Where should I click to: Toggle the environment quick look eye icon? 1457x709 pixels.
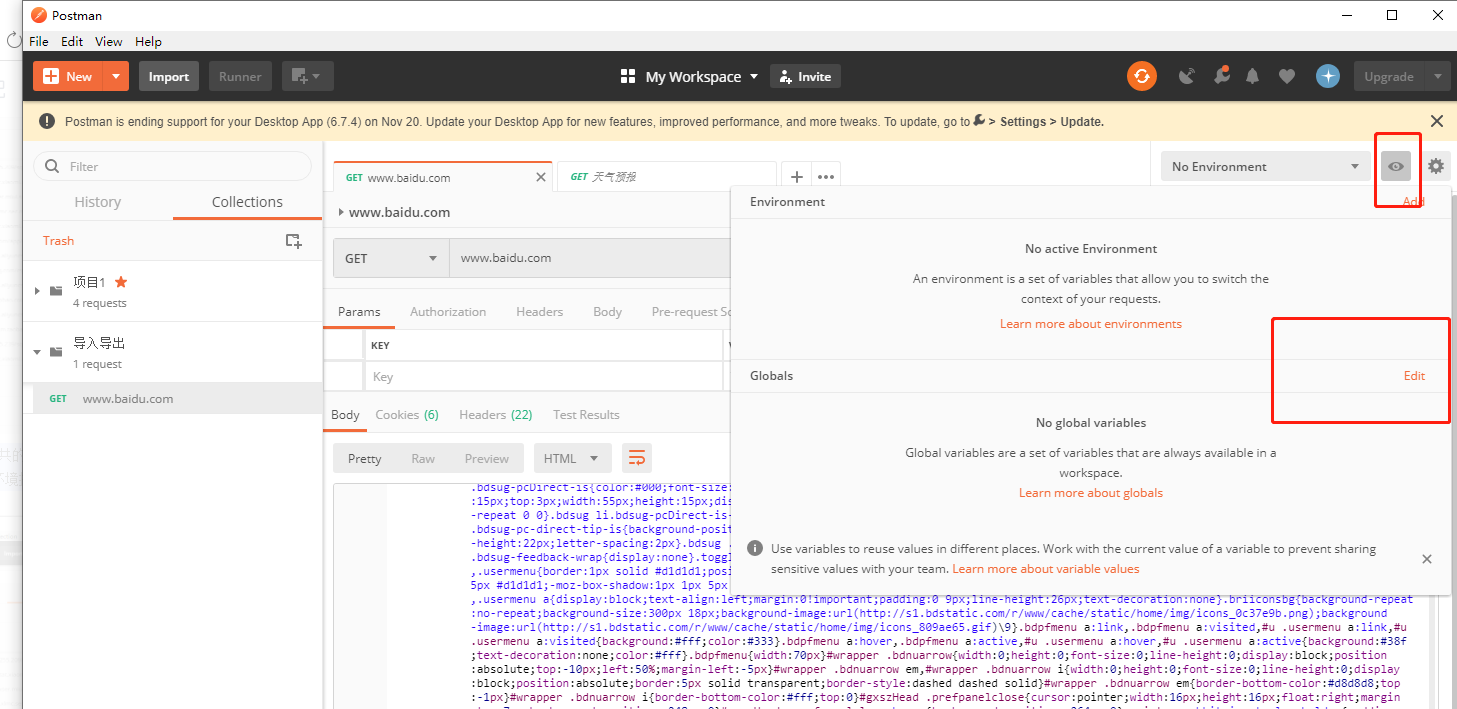click(1396, 167)
